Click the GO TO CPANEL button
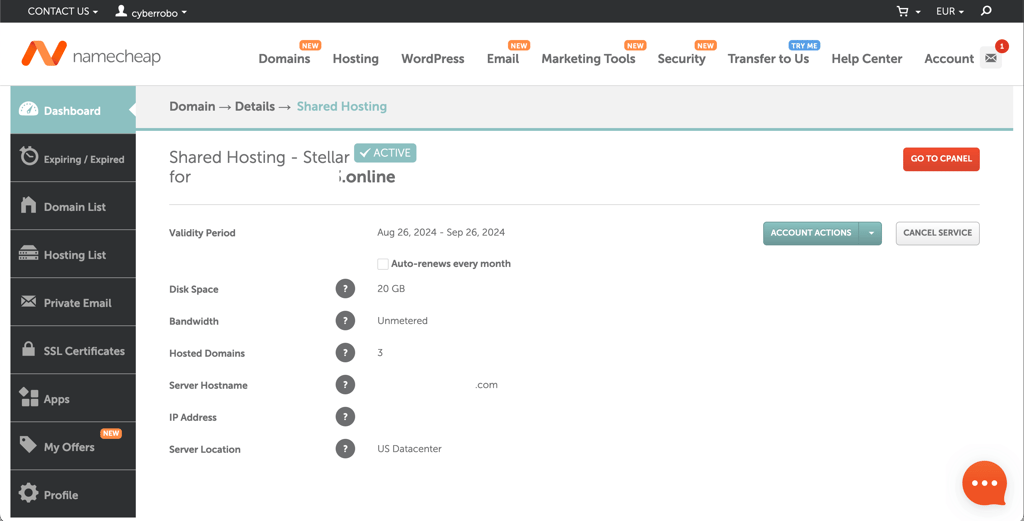This screenshot has height=521, width=1024. tap(941, 159)
